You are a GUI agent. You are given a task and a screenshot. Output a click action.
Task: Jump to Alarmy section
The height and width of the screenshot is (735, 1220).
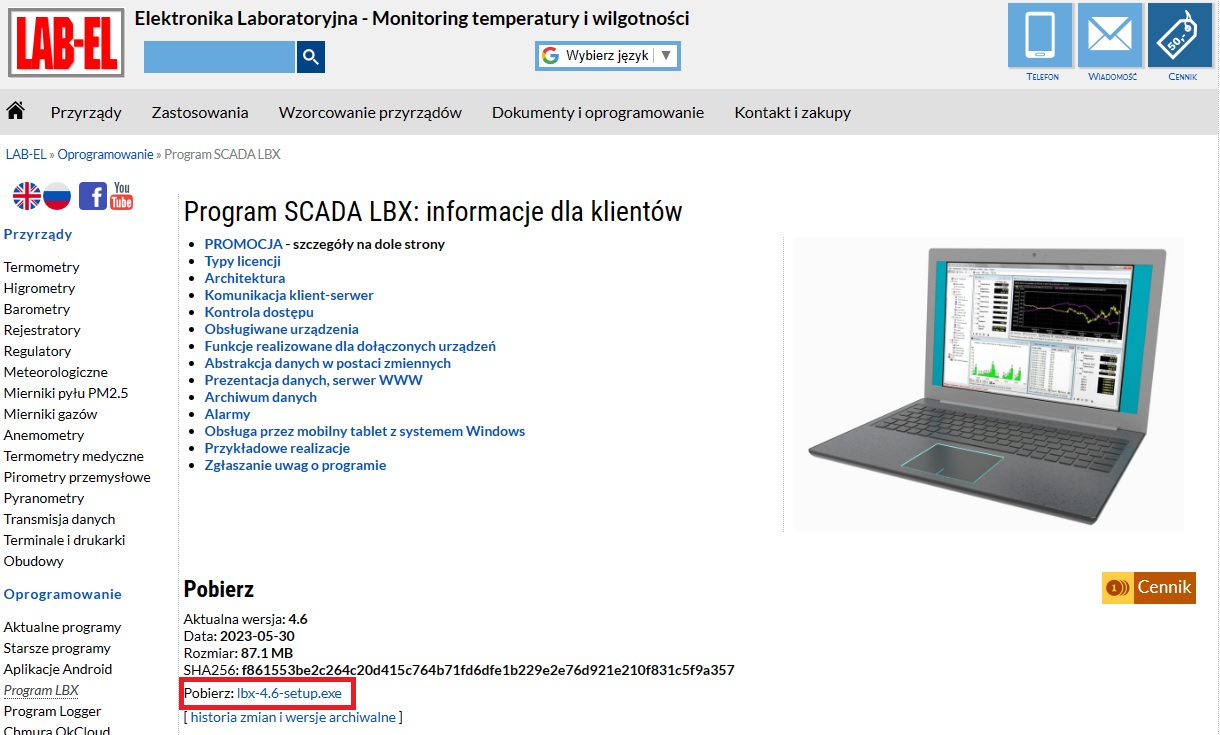pos(228,414)
